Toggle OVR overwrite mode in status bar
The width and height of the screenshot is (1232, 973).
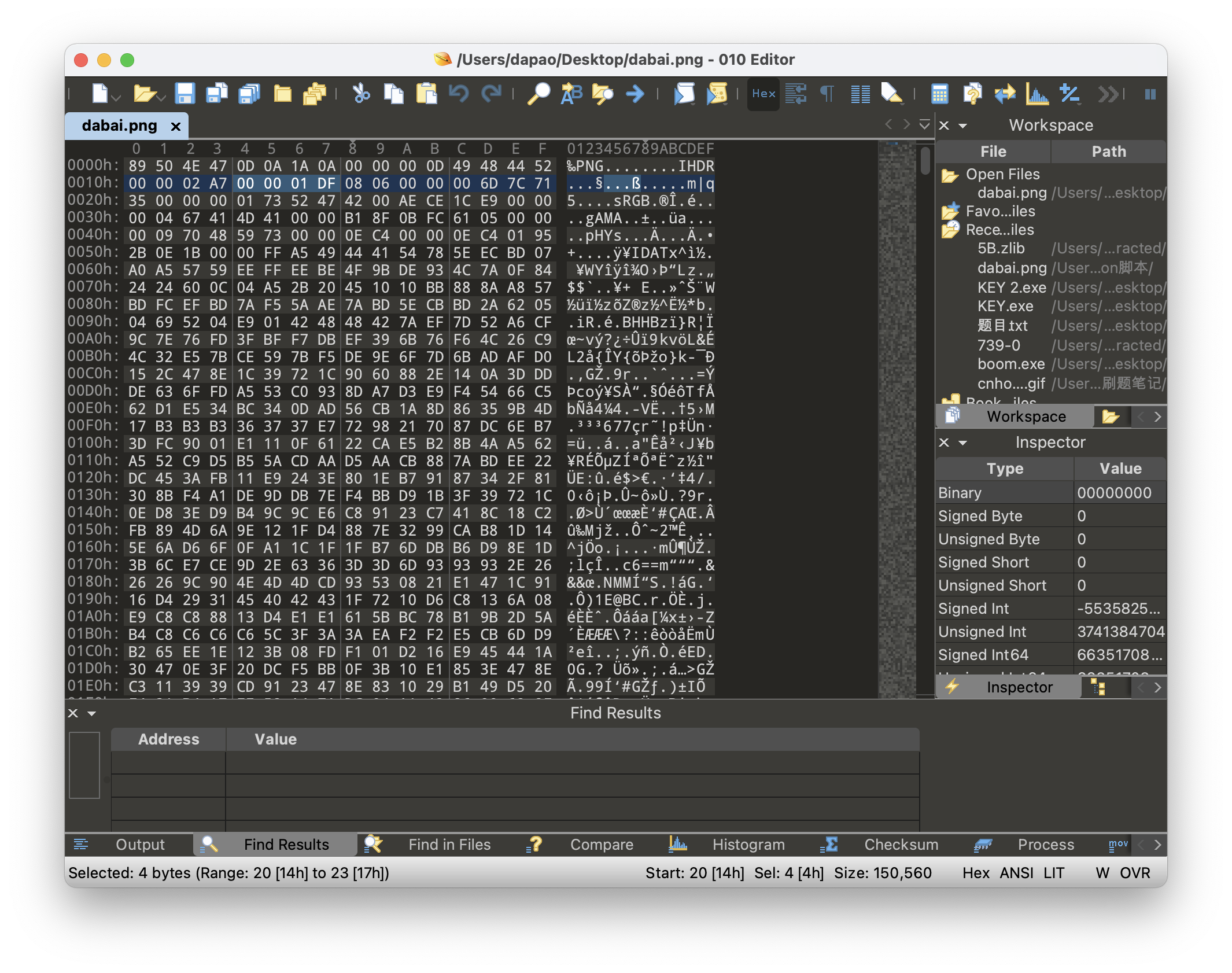[1135, 873]
